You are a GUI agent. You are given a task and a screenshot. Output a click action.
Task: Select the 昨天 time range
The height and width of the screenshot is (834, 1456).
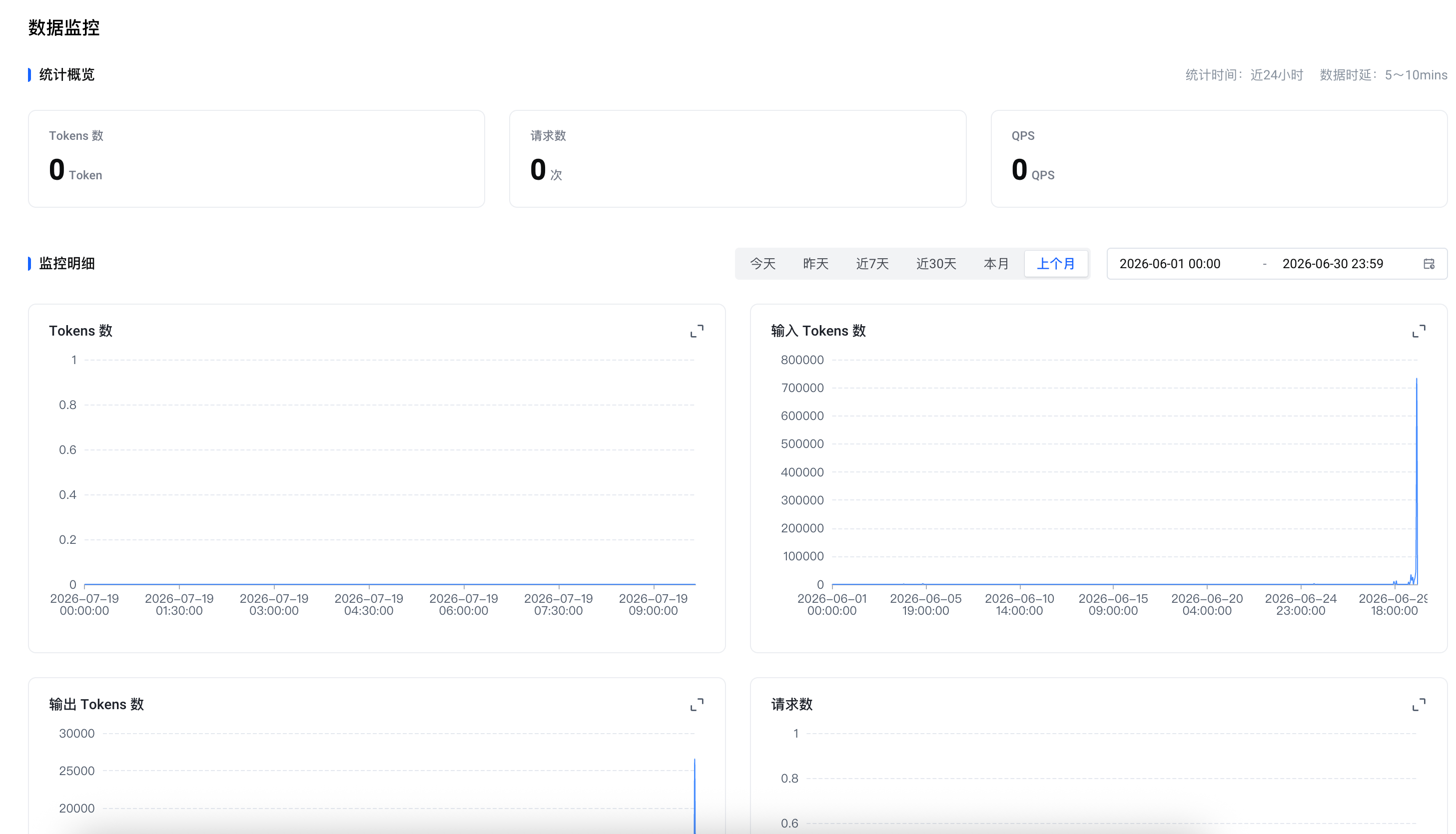pos(815,264)
